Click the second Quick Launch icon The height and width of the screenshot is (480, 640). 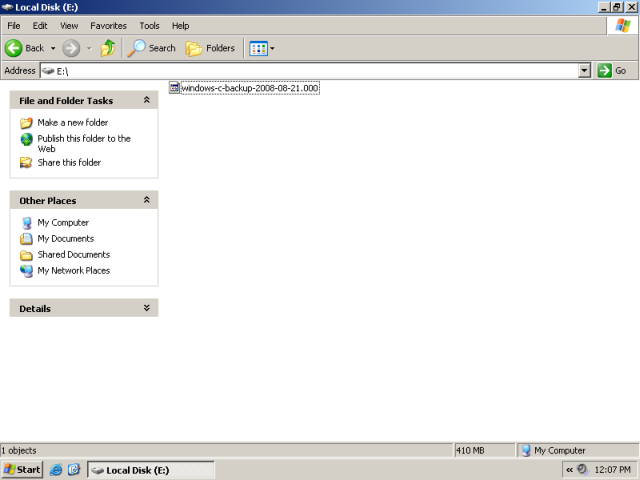(x=74, y=470)
